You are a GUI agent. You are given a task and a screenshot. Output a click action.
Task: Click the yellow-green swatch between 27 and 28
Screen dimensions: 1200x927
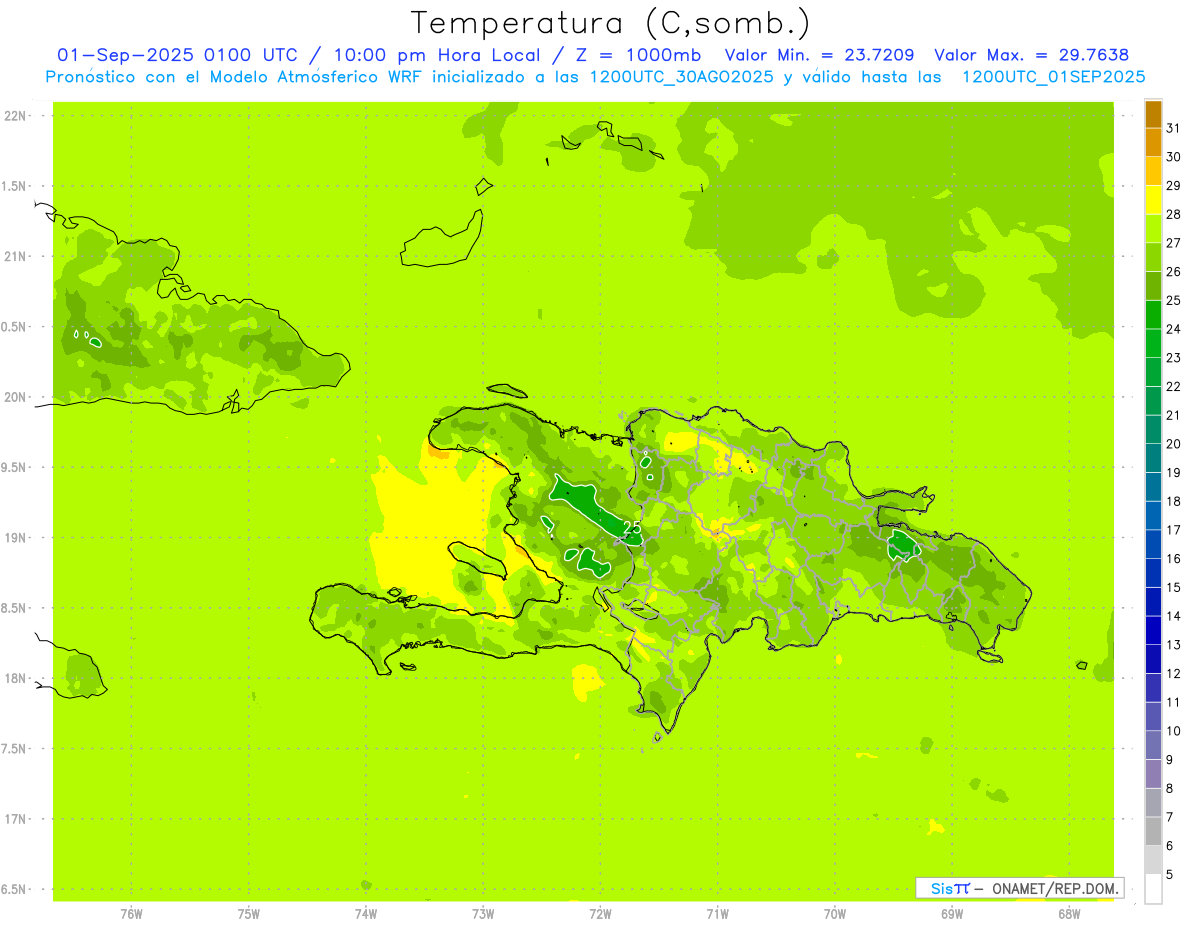pyautogui.click(x=1153, y=228)
